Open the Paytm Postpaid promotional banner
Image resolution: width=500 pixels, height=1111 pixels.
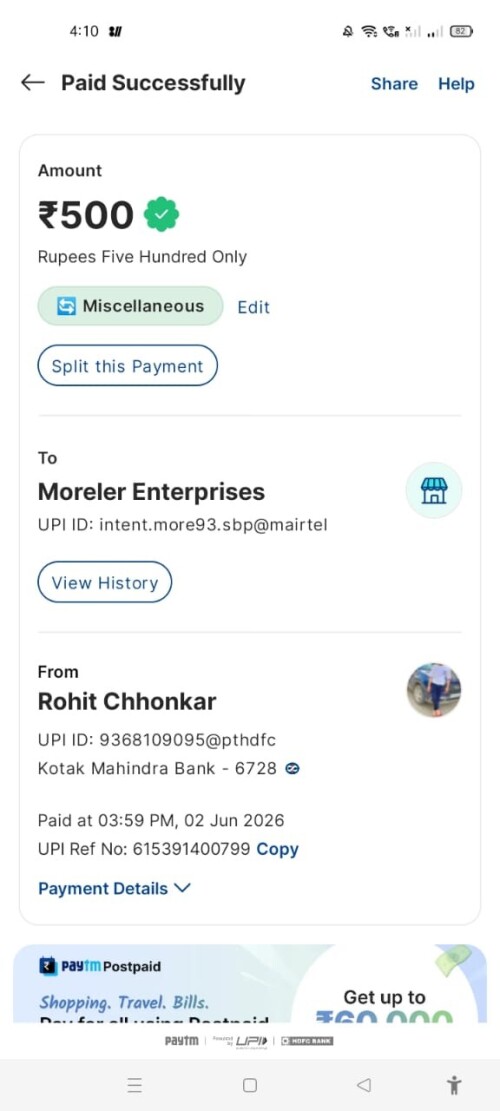pyautogui.click(x=250, y=983)
